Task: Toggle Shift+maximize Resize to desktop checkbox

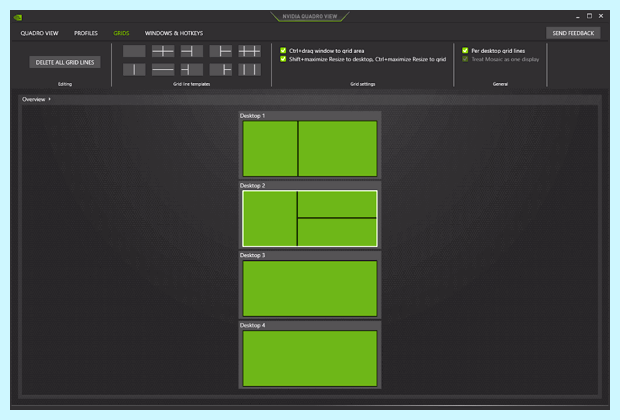Action: click(283, 59)
